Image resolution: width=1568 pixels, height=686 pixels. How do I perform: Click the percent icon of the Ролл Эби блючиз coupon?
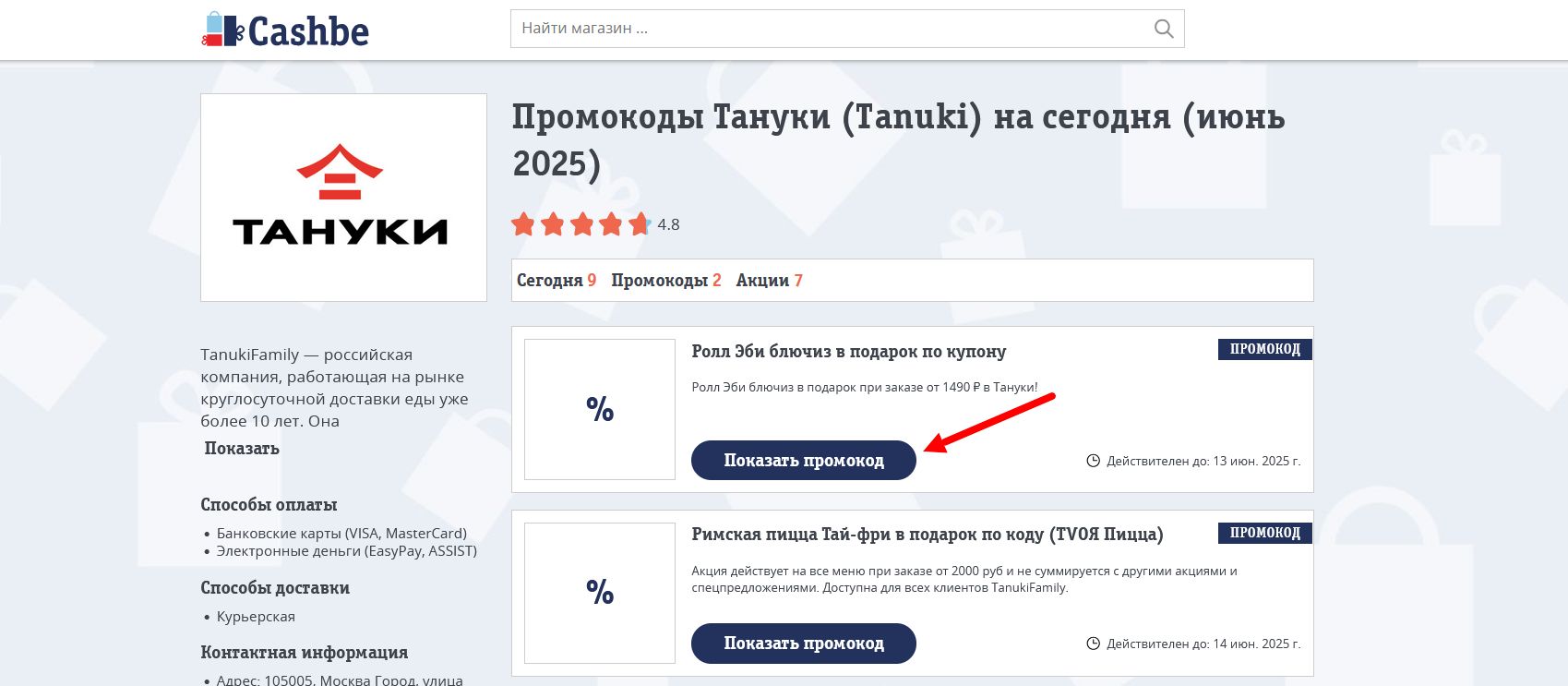tap(600, 409)
